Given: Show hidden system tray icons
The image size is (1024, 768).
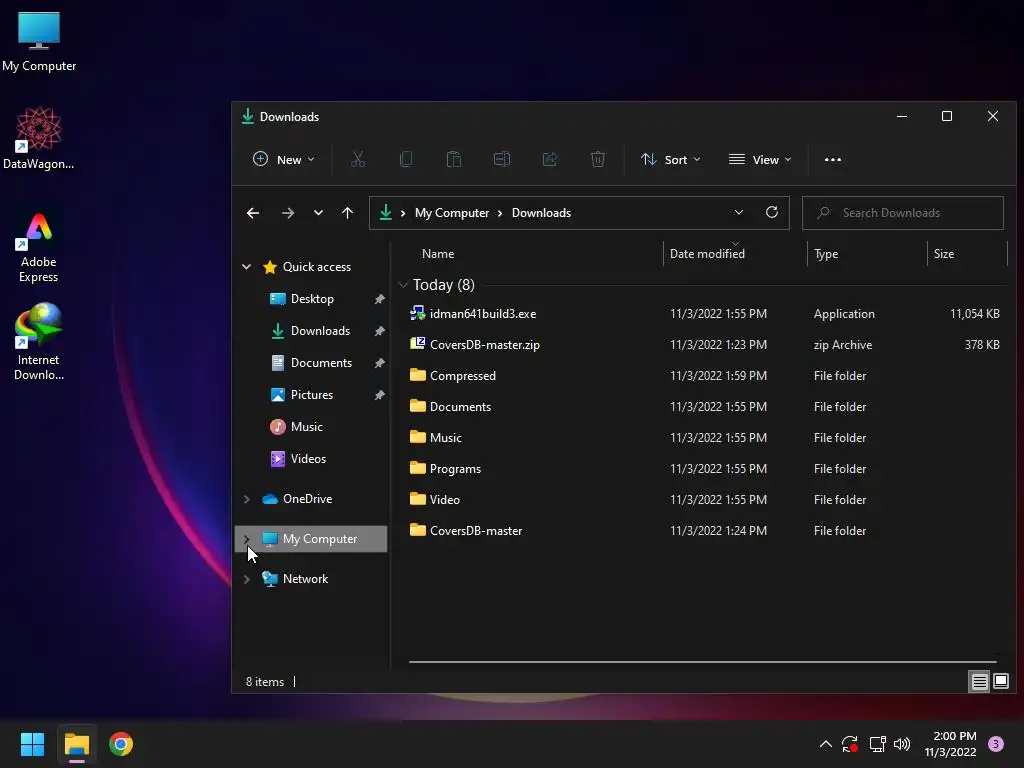Looking at the screenshot, I should click(825, 744).
